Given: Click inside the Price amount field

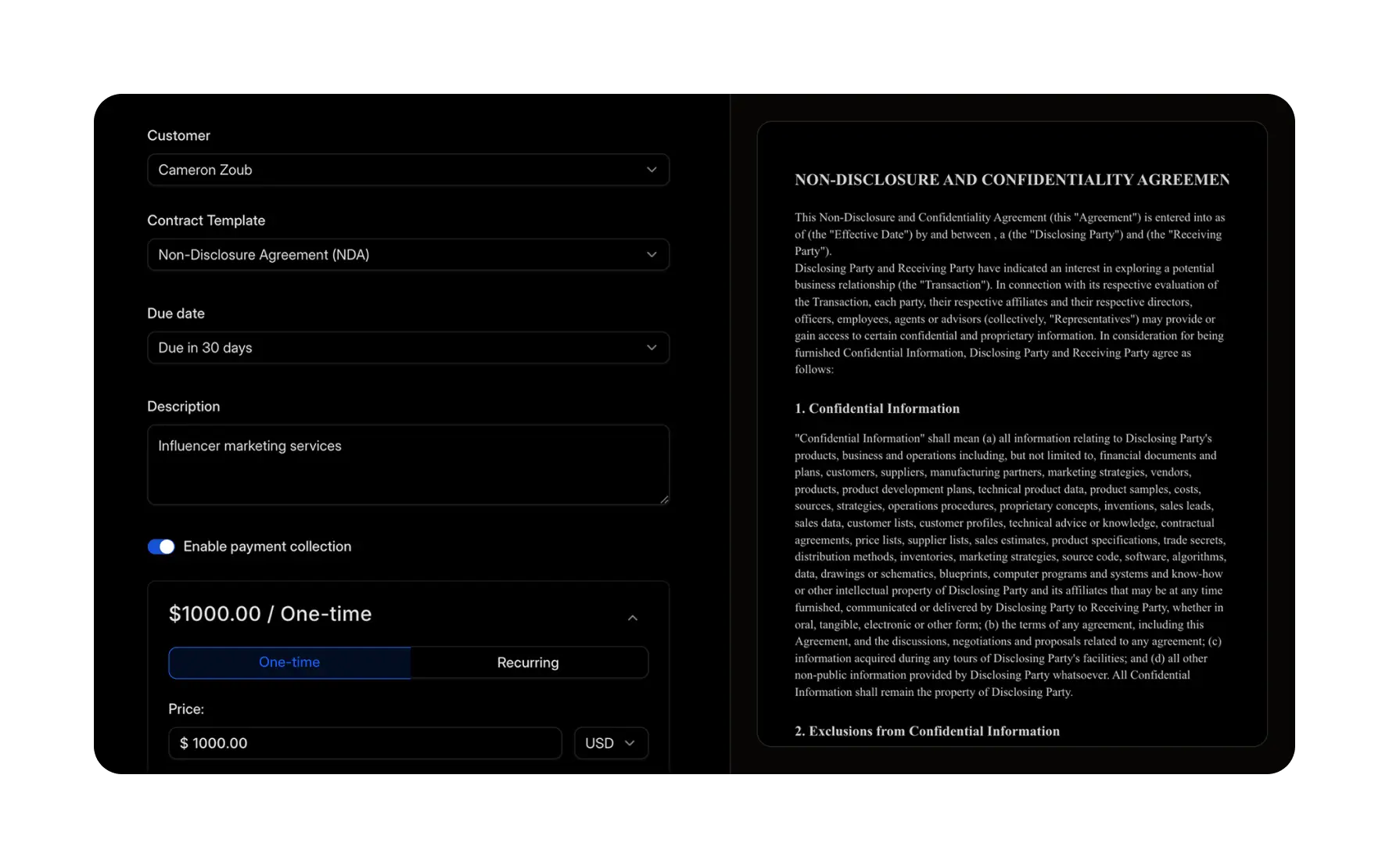Looking at the screenshot, I should [364, 743].
